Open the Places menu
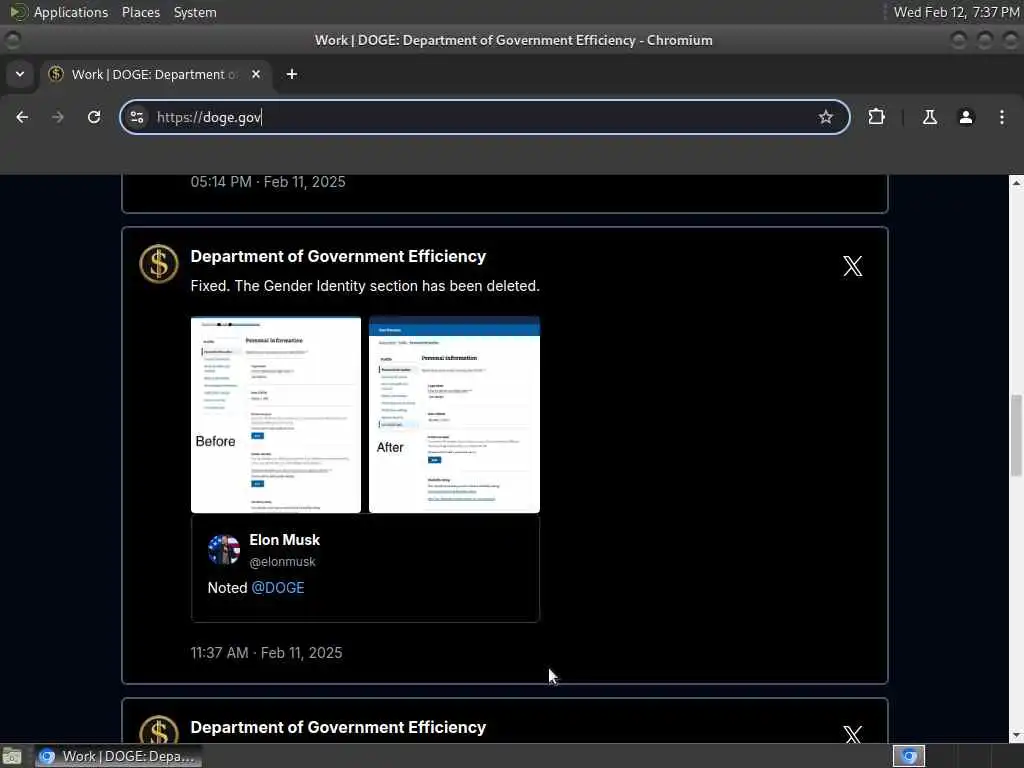This screenshot has height=768, width=1024. [x=141, y=12]
